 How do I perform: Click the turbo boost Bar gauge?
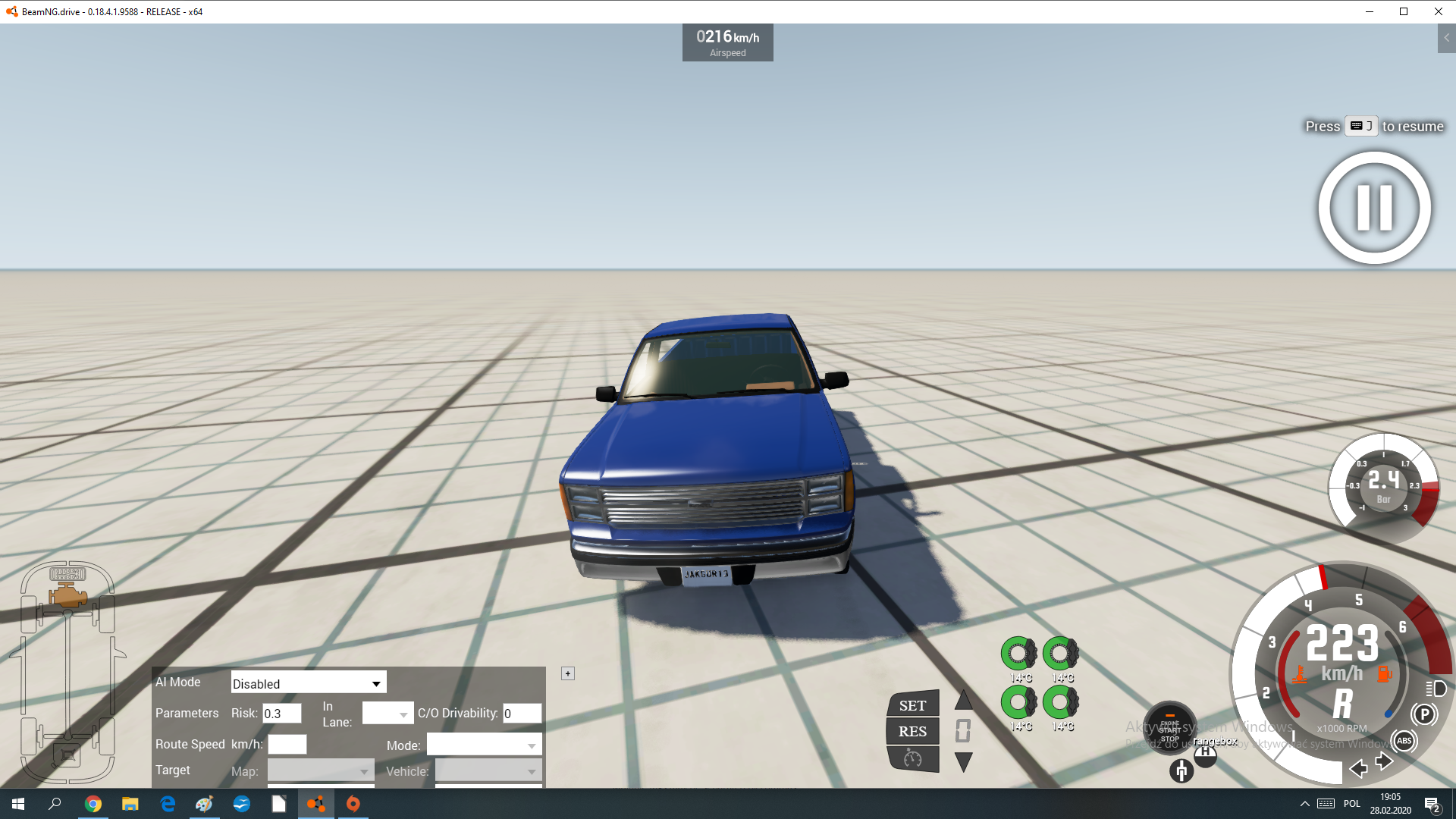click(x=1384, y=486)
